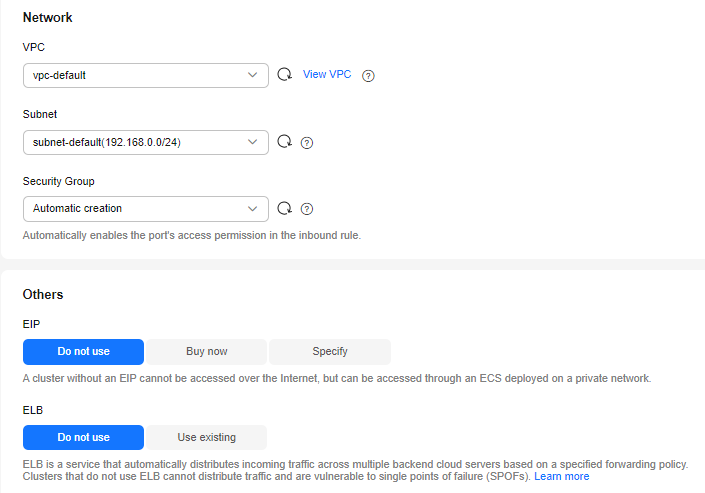Open the Learn more link about ELB
705x493 pixels.
click(561, 477)
